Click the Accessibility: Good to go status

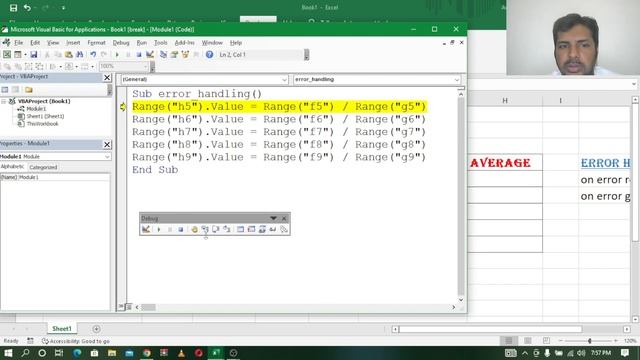pyautogui.click(x=76, y=341)
